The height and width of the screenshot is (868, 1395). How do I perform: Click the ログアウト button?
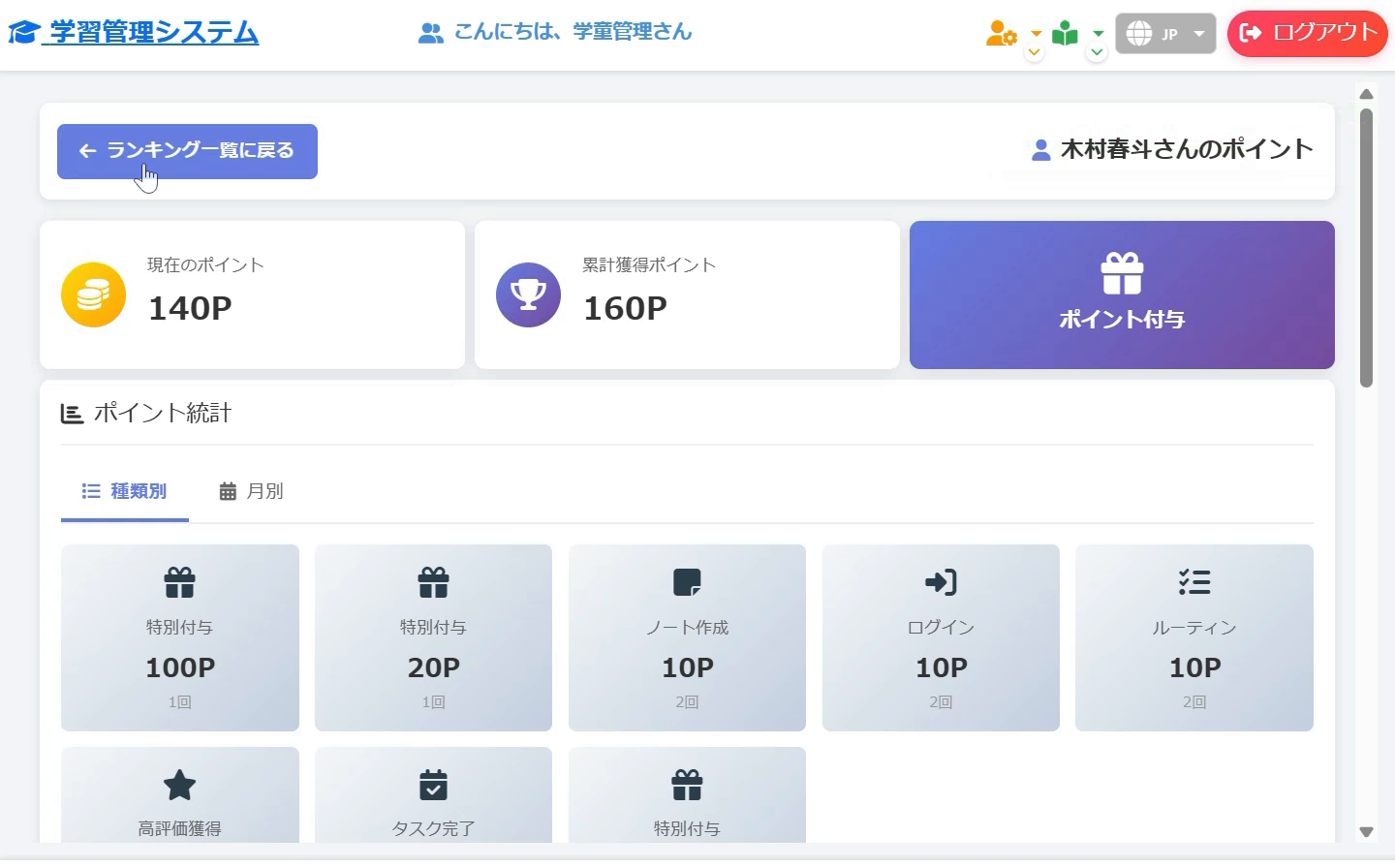(x=1307, y=33)
